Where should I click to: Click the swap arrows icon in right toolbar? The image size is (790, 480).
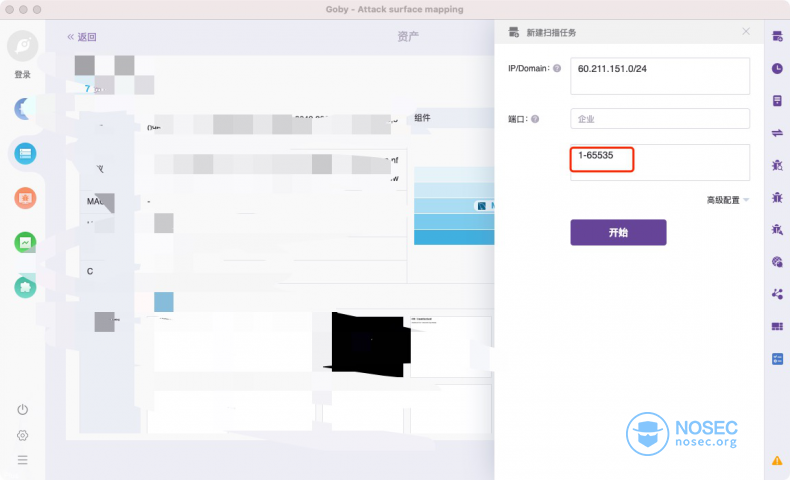tap(777, 133)
